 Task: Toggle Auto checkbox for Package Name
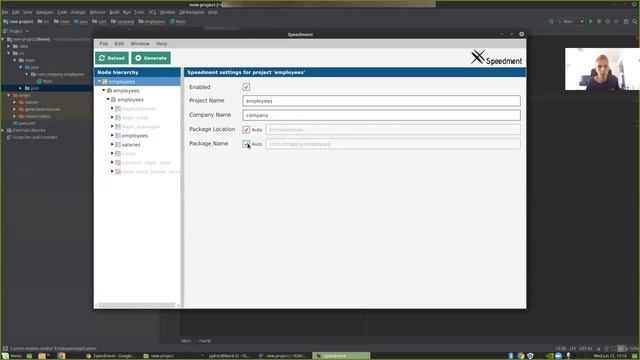point(246,144)
